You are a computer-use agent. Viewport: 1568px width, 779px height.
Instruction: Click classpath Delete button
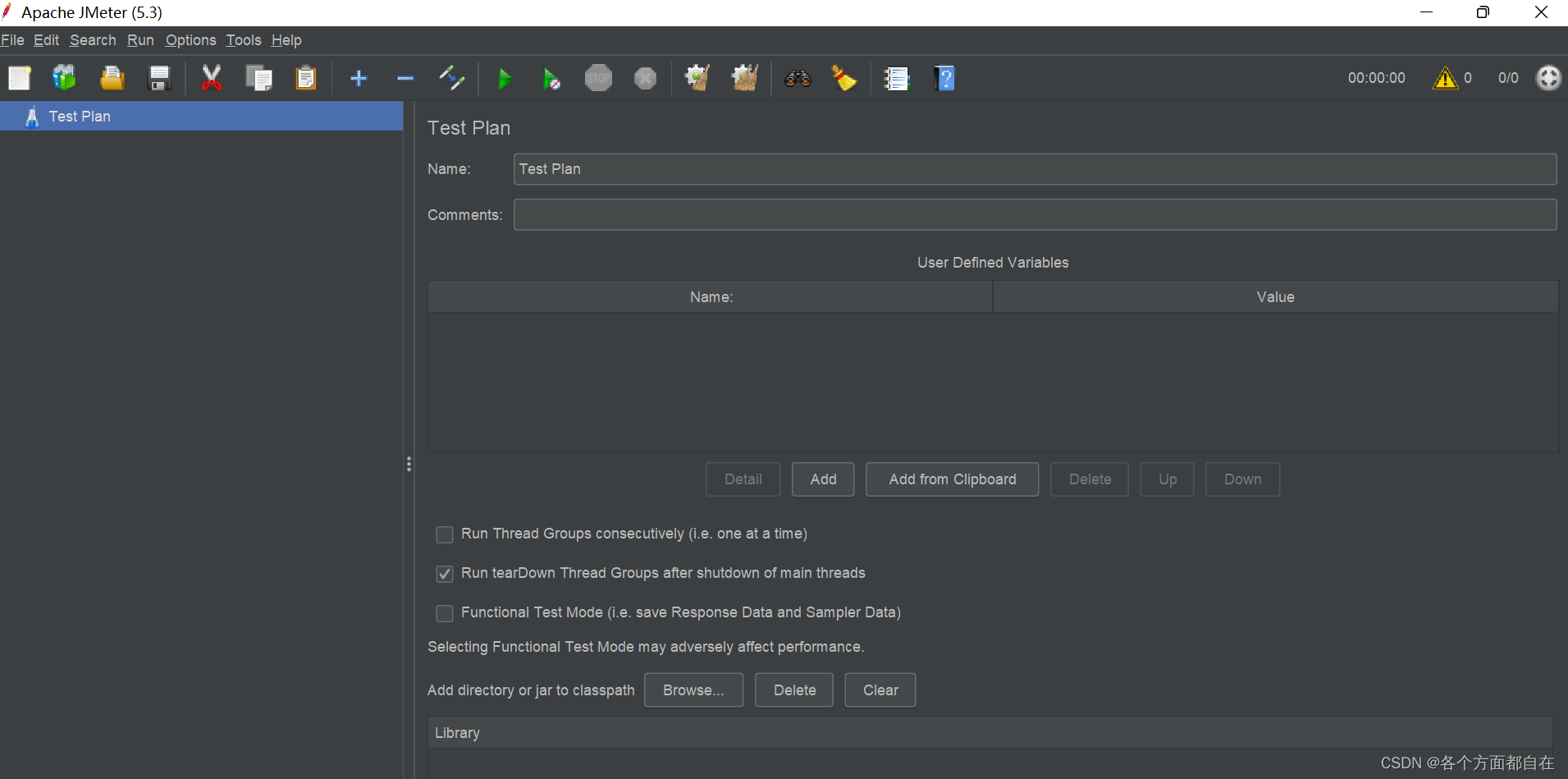794,690
